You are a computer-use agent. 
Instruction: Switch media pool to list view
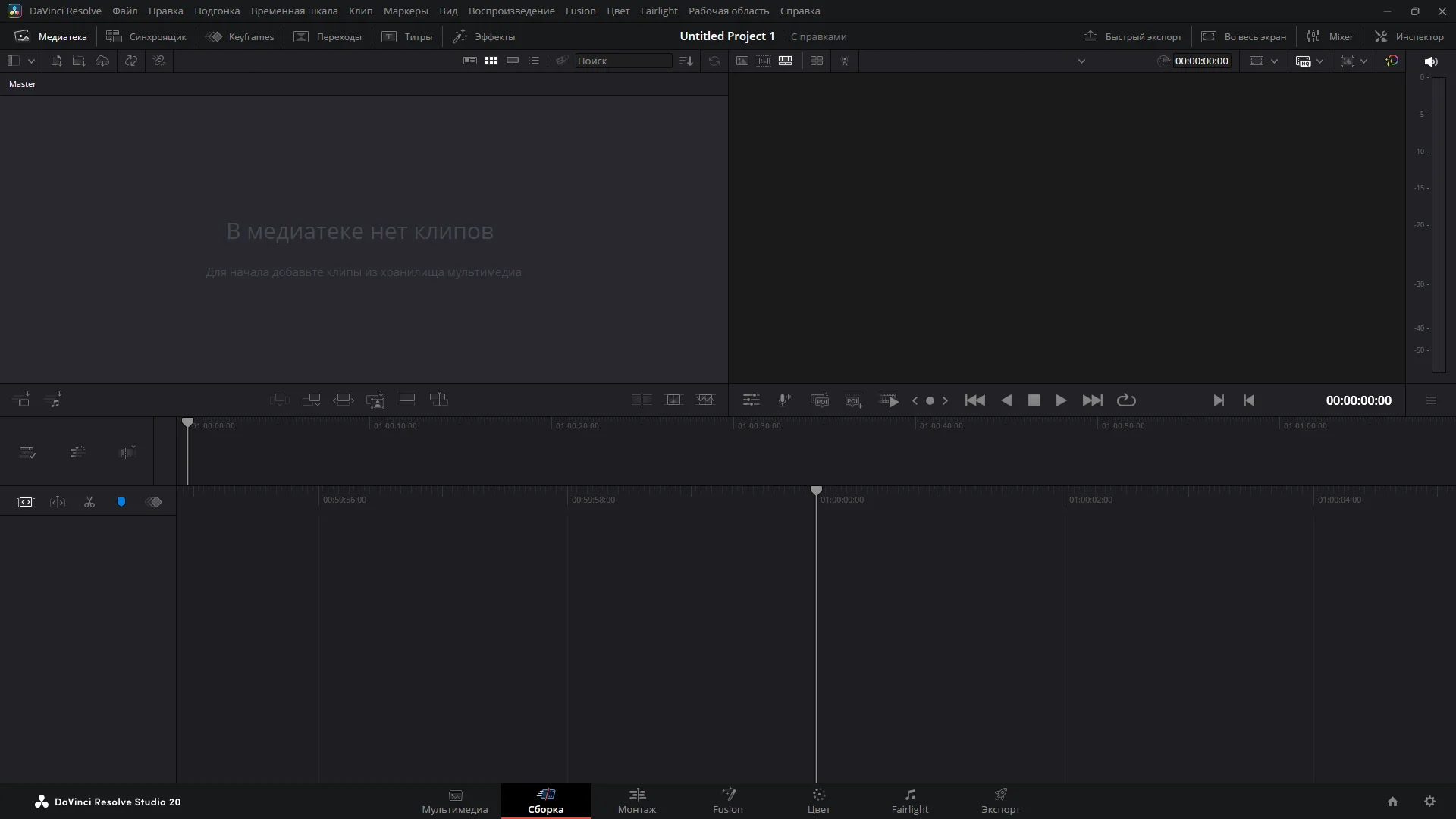534,61
